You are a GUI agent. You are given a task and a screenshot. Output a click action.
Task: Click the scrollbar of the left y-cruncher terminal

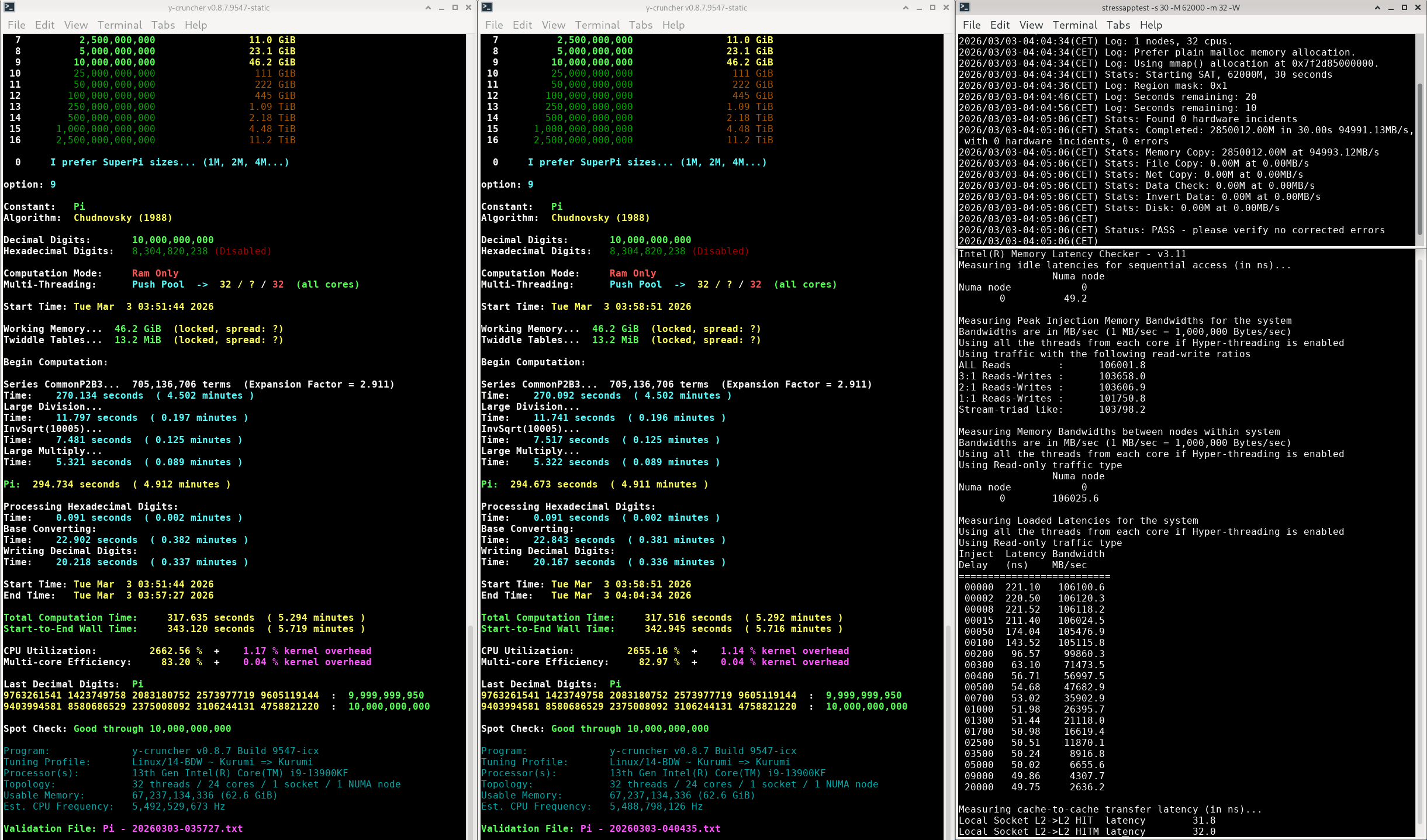[x=470, y=731]
